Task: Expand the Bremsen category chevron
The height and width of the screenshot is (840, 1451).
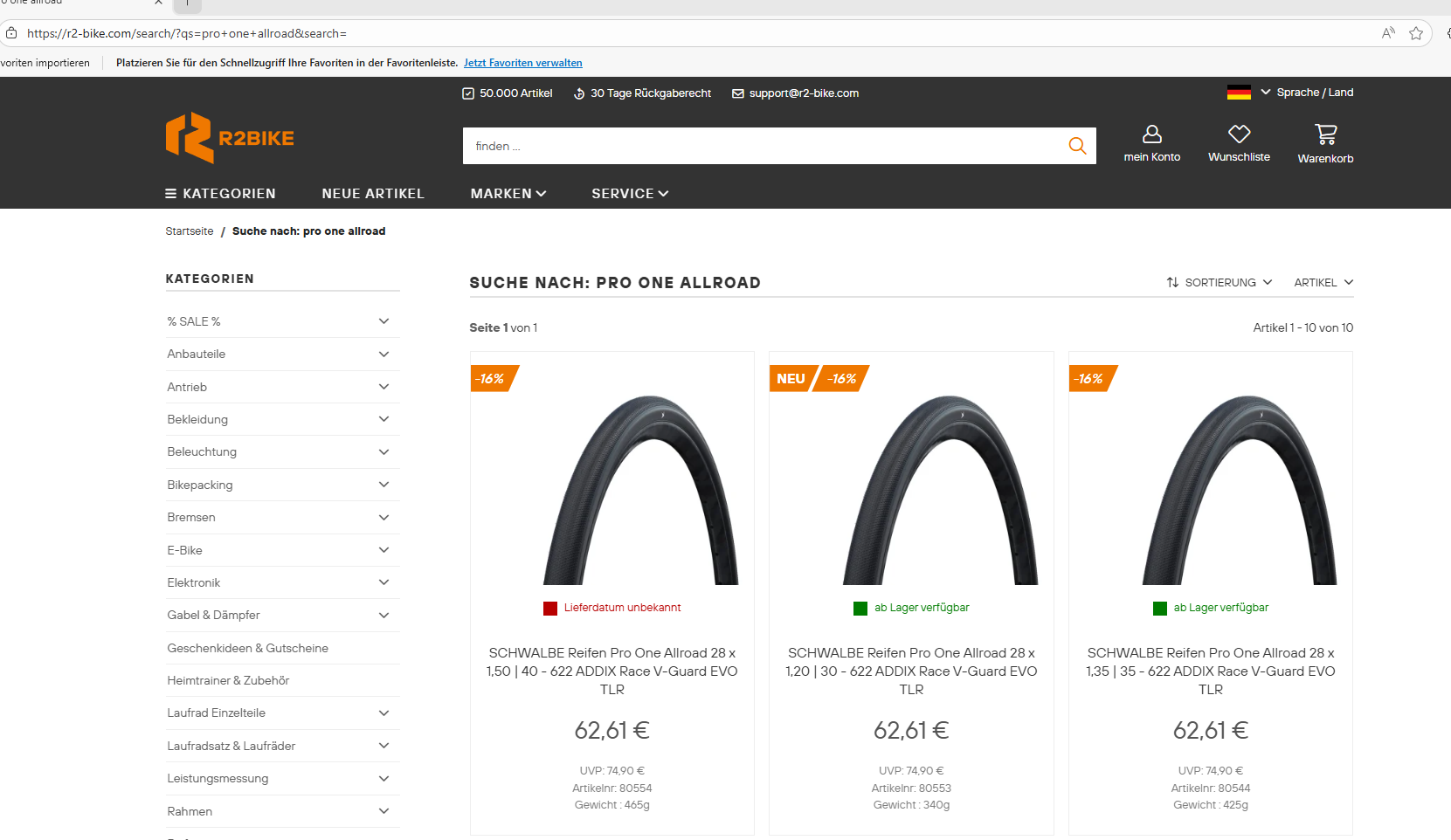Action: [383, 517]
